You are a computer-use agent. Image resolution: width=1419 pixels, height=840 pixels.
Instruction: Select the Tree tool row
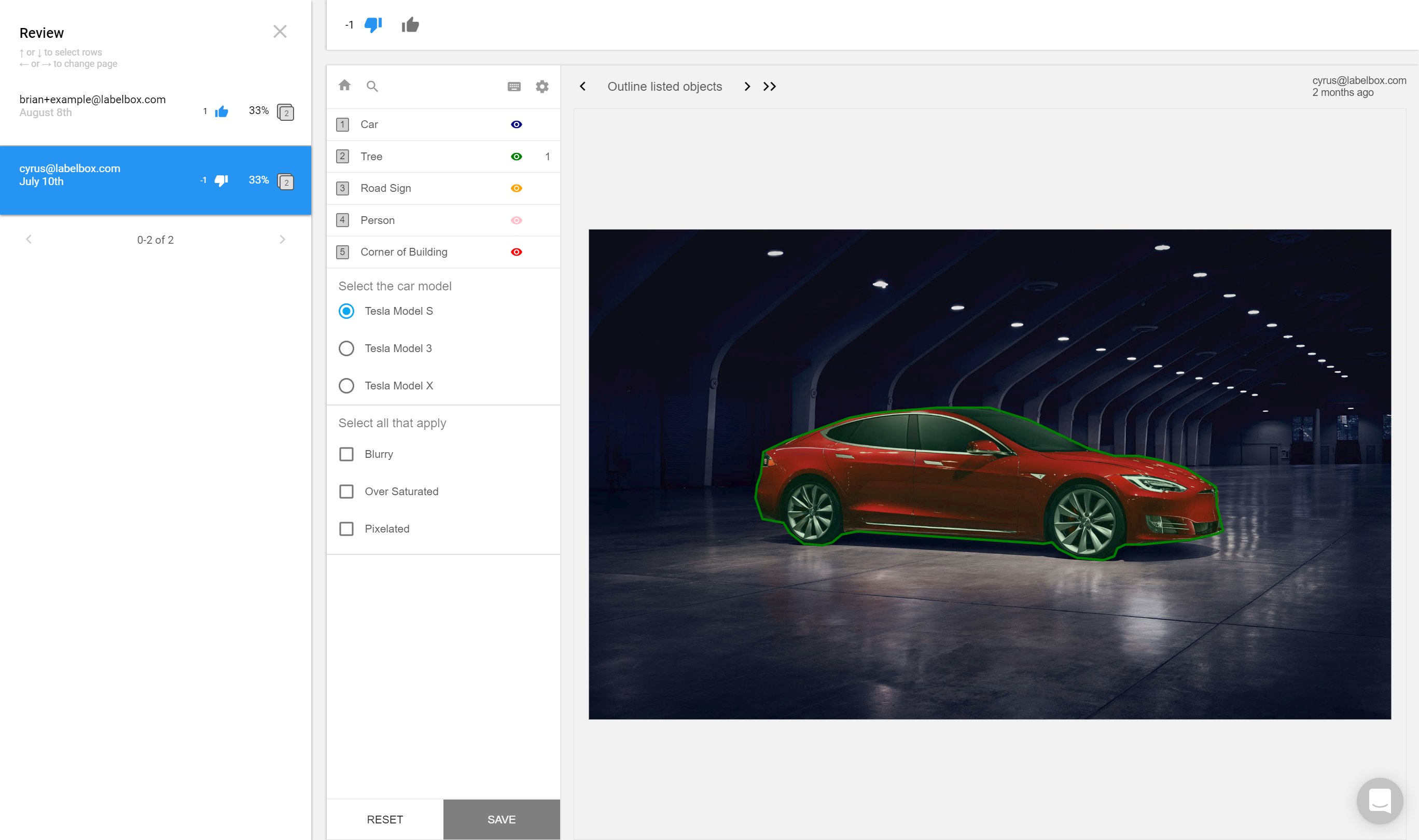coord(443,157)
